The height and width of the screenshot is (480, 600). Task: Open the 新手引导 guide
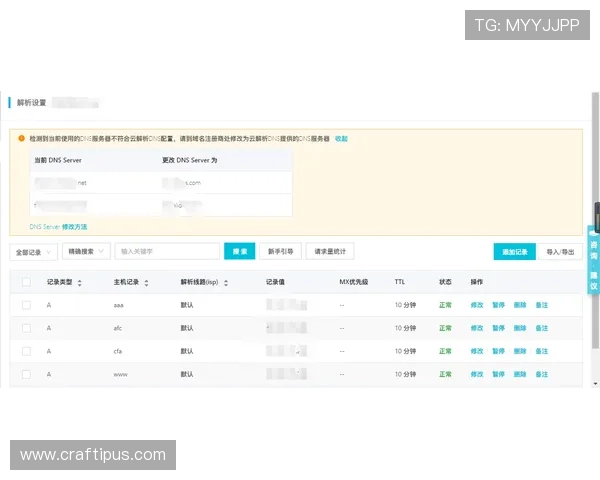tap(281, 252)
